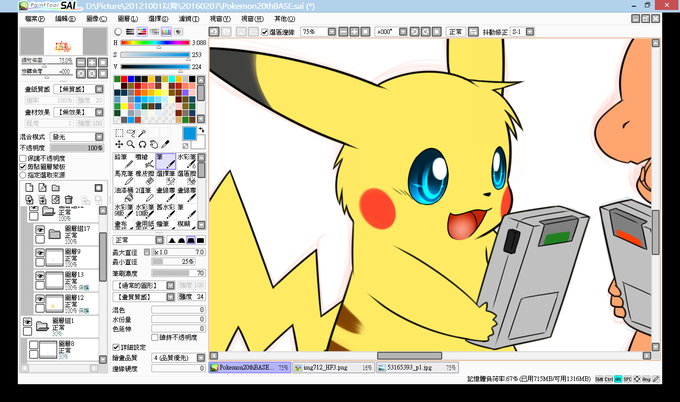Swap foreground and background colors arrow
The height and width of the screenshot is (402, 680).
201,130
